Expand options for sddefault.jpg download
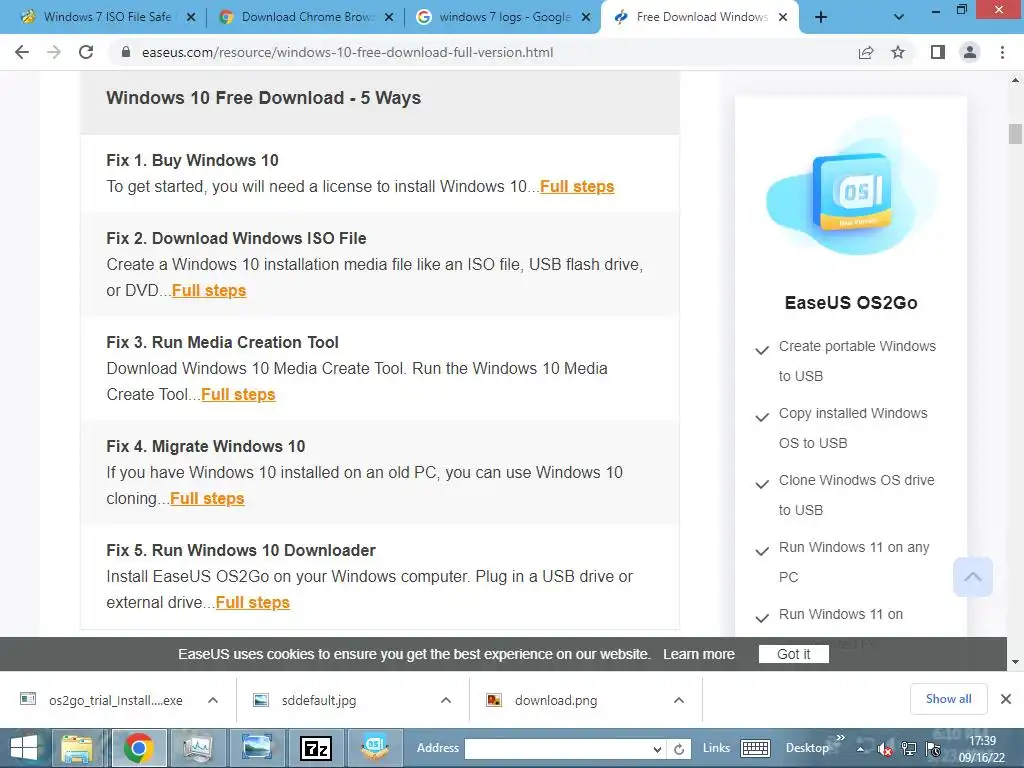The height and width of the screenshot is (768, 1024). (x=446, y=700)
